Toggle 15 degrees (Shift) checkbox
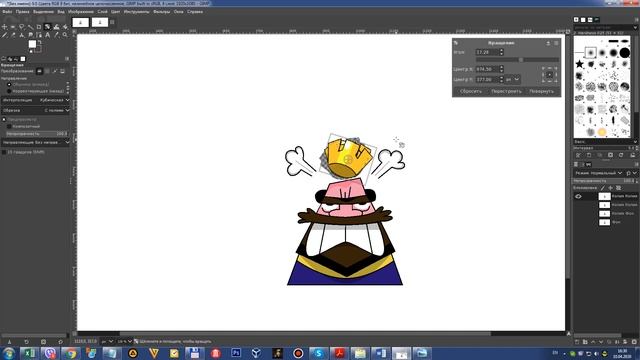Image resolution: width=640 pixels, height=360 pixels. (4, 152)
